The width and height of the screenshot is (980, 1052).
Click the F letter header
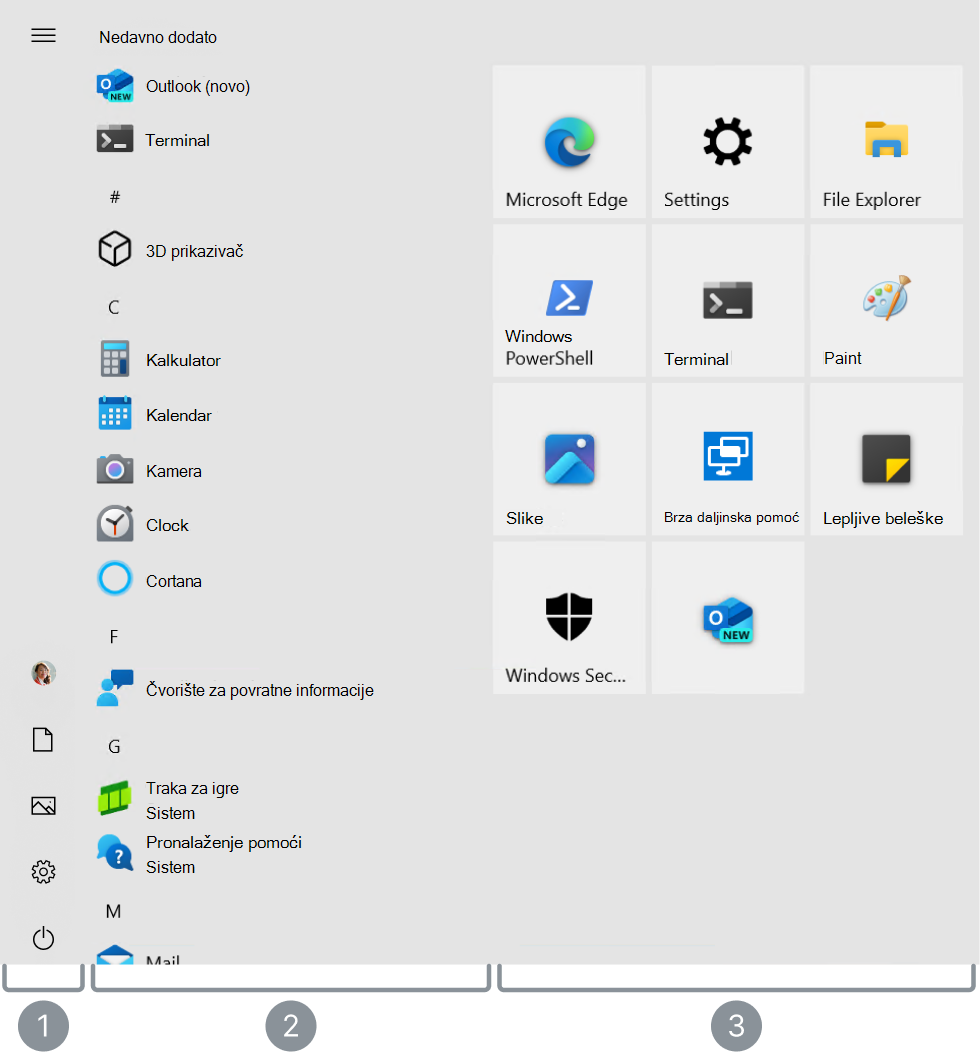pos(114,637)
